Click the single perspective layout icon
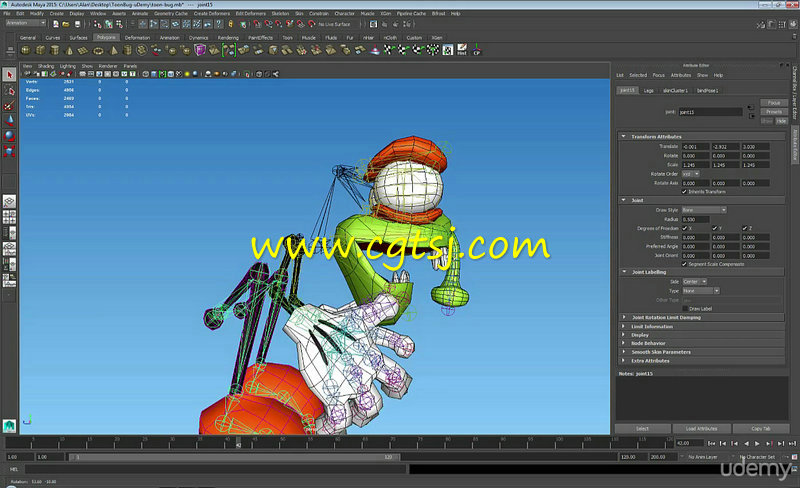This screenshot has width=800, height=488. pos(9,202)
